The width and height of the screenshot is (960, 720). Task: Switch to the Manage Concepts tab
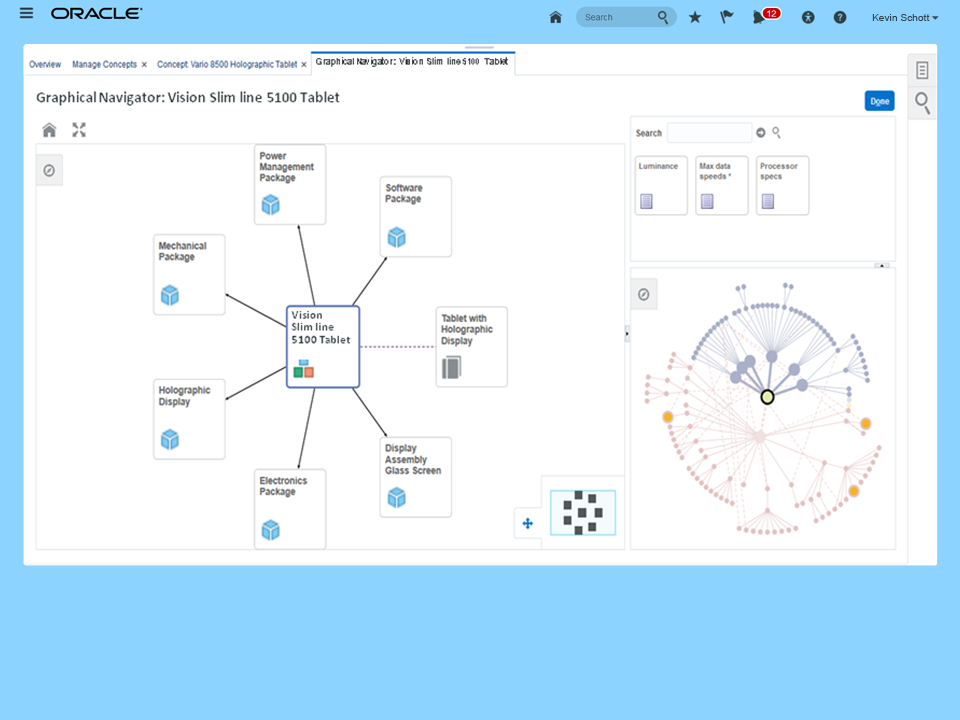(105, 64)
